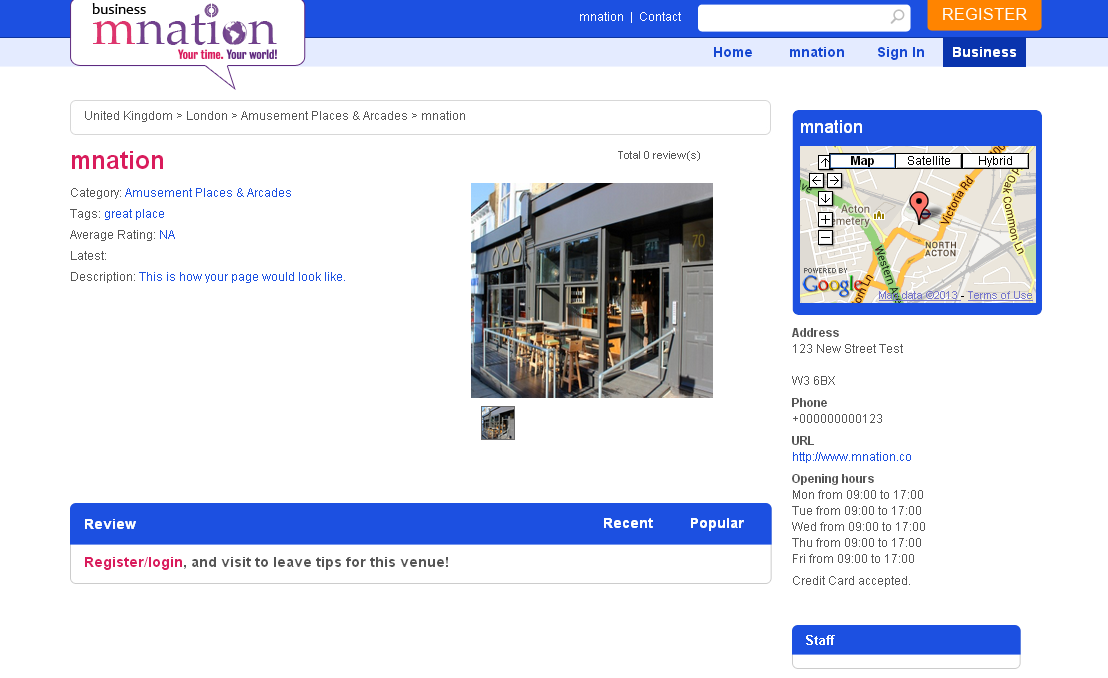1108x678 pixels.
Task: Open London breadcrumb link
Action: (x=206, y=116)
